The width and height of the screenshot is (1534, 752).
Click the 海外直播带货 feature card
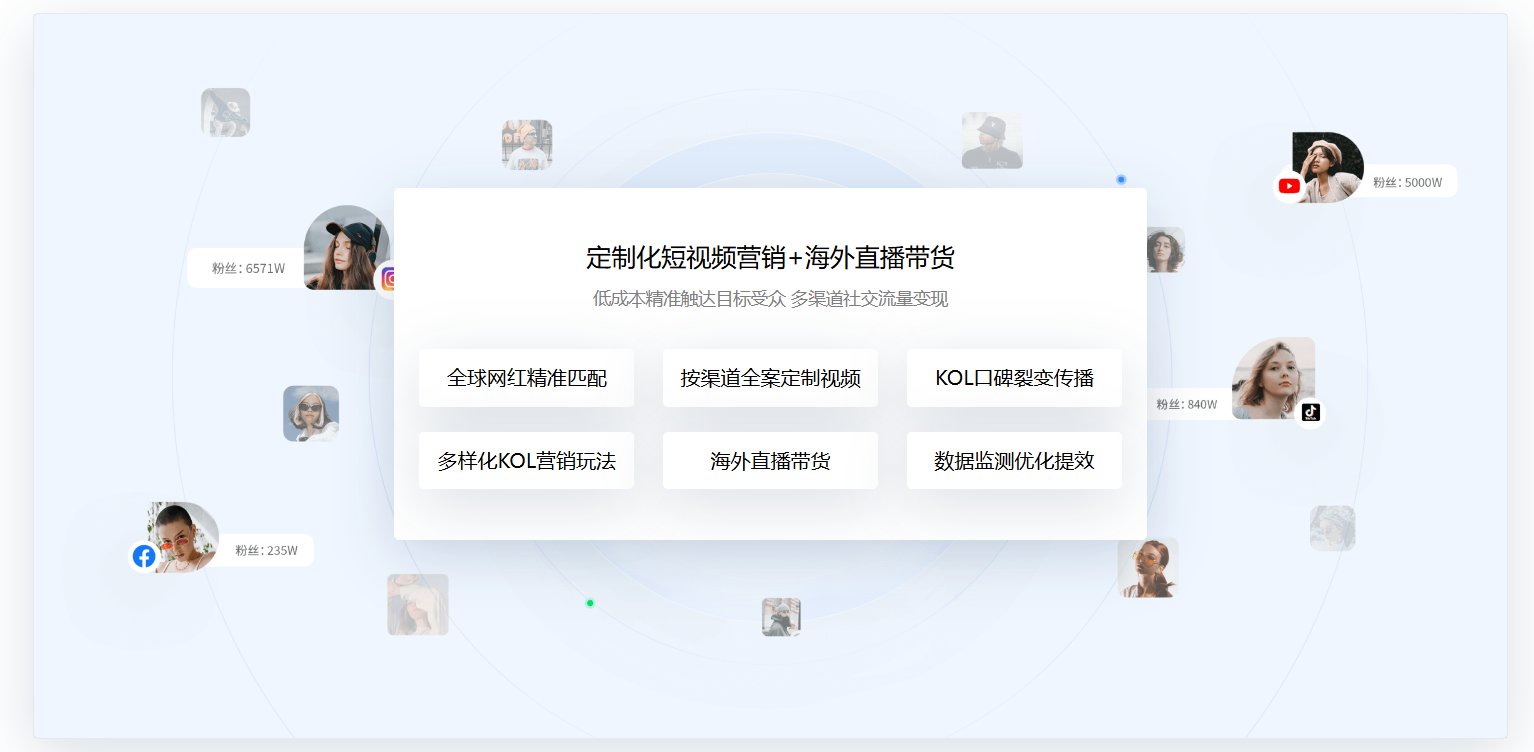pos(770,461)
